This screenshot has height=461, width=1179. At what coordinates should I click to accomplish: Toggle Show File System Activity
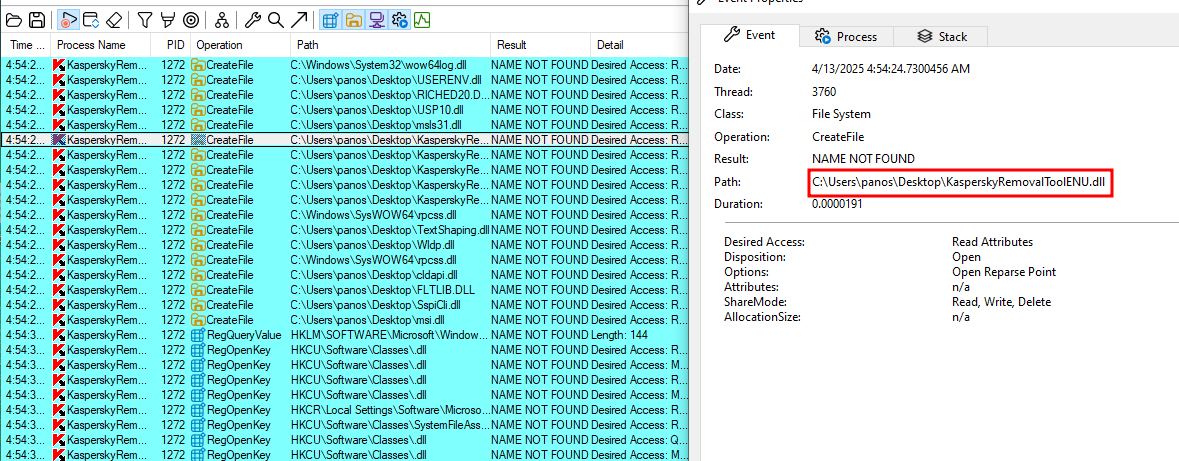click(353, 20)
